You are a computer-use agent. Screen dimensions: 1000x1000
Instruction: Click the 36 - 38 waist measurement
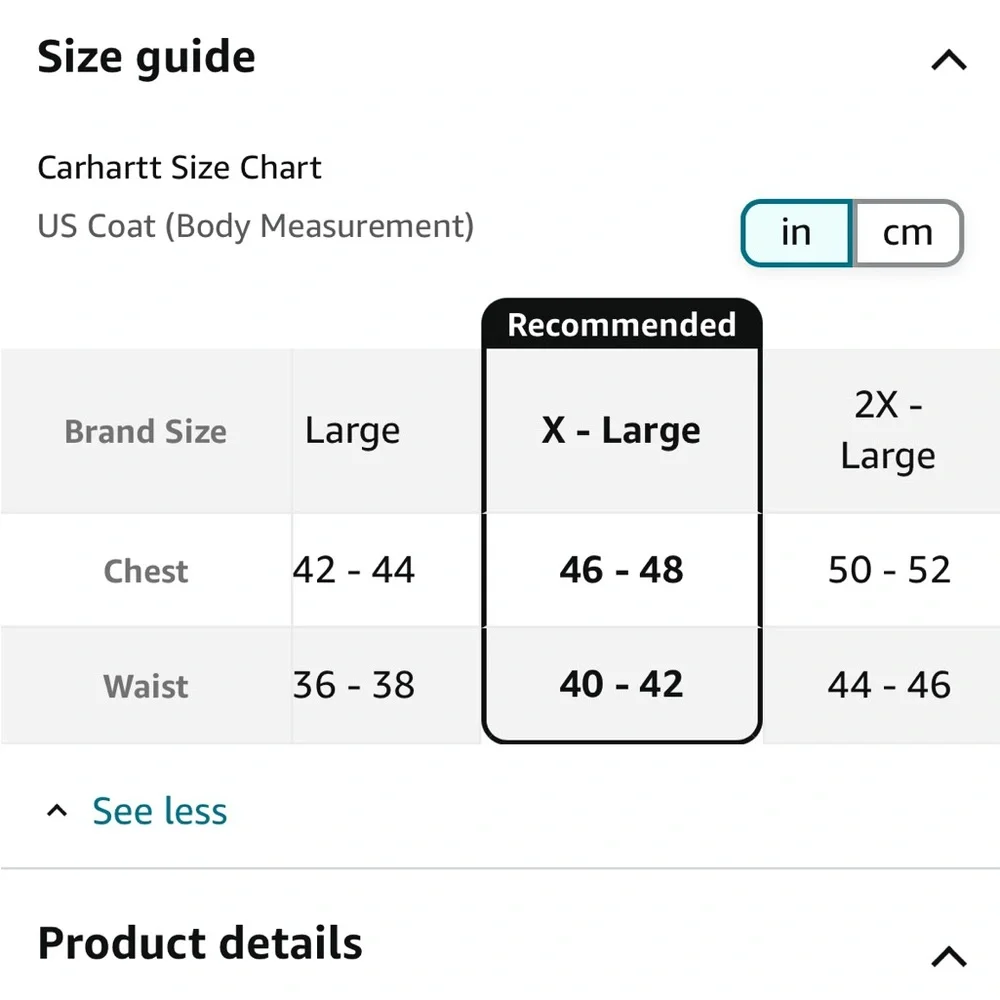(354, 685)
